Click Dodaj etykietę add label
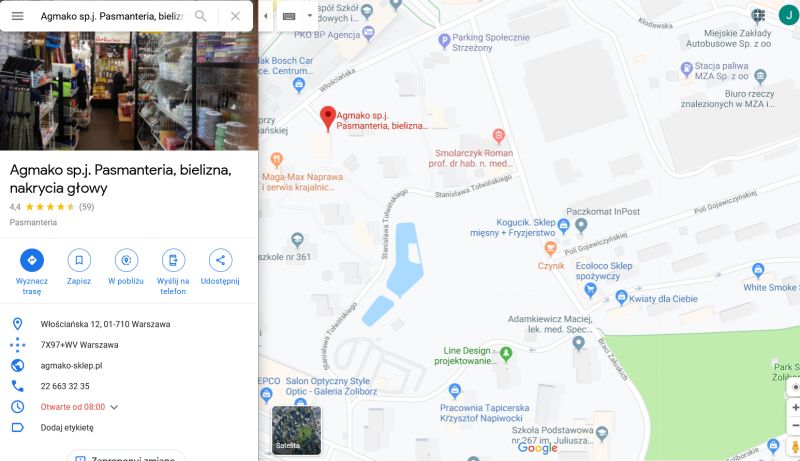 pos(67,427)
